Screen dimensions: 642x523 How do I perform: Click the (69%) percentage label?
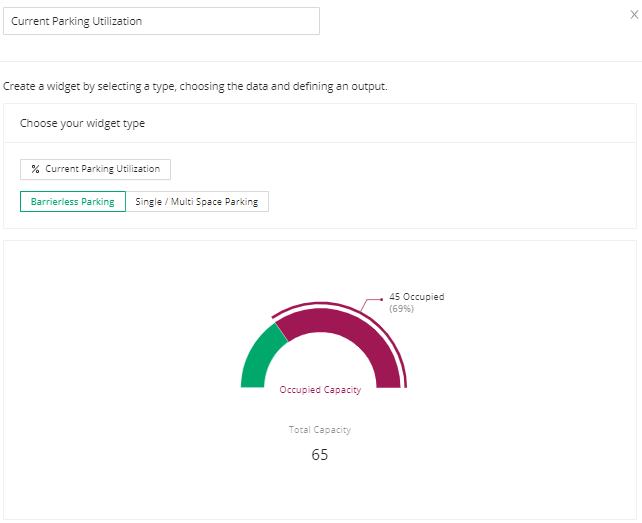coord(401,309)
